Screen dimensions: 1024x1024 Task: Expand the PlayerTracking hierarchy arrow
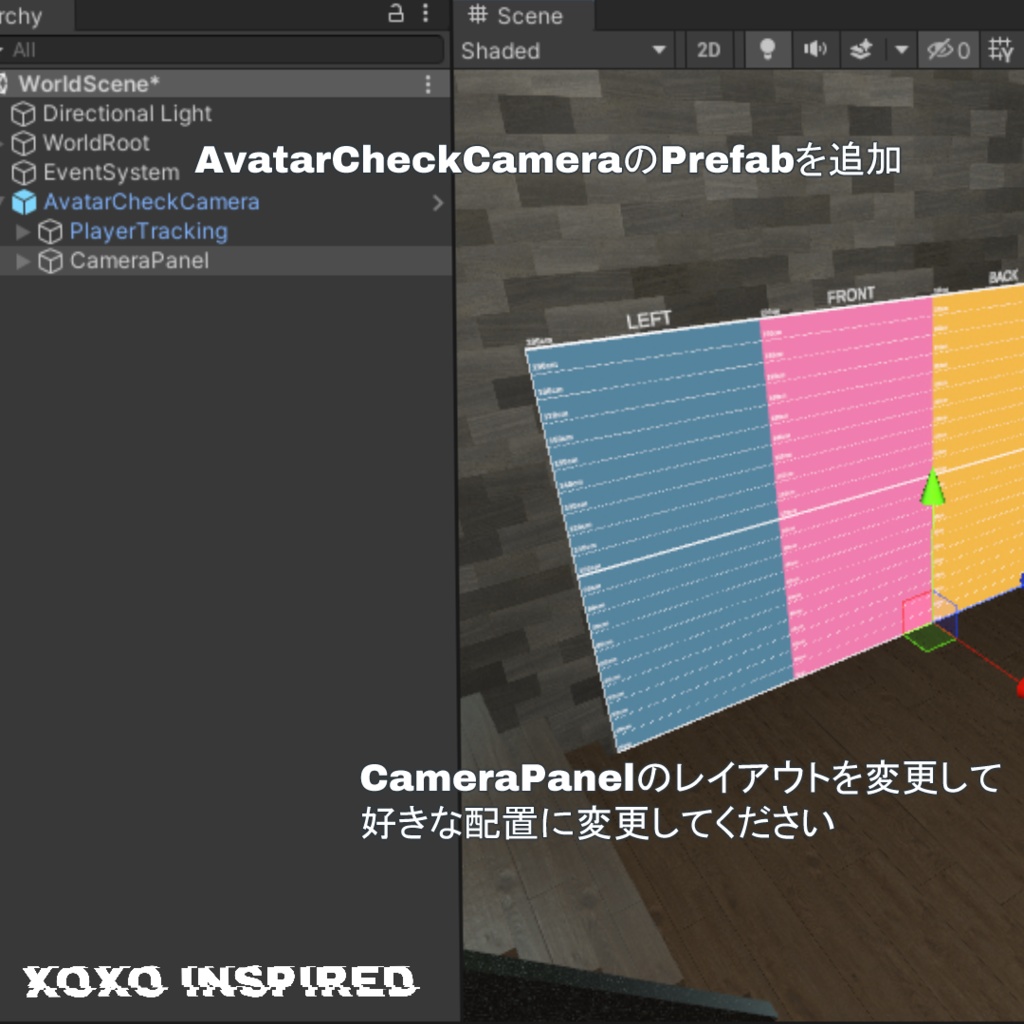pos(22,231)
